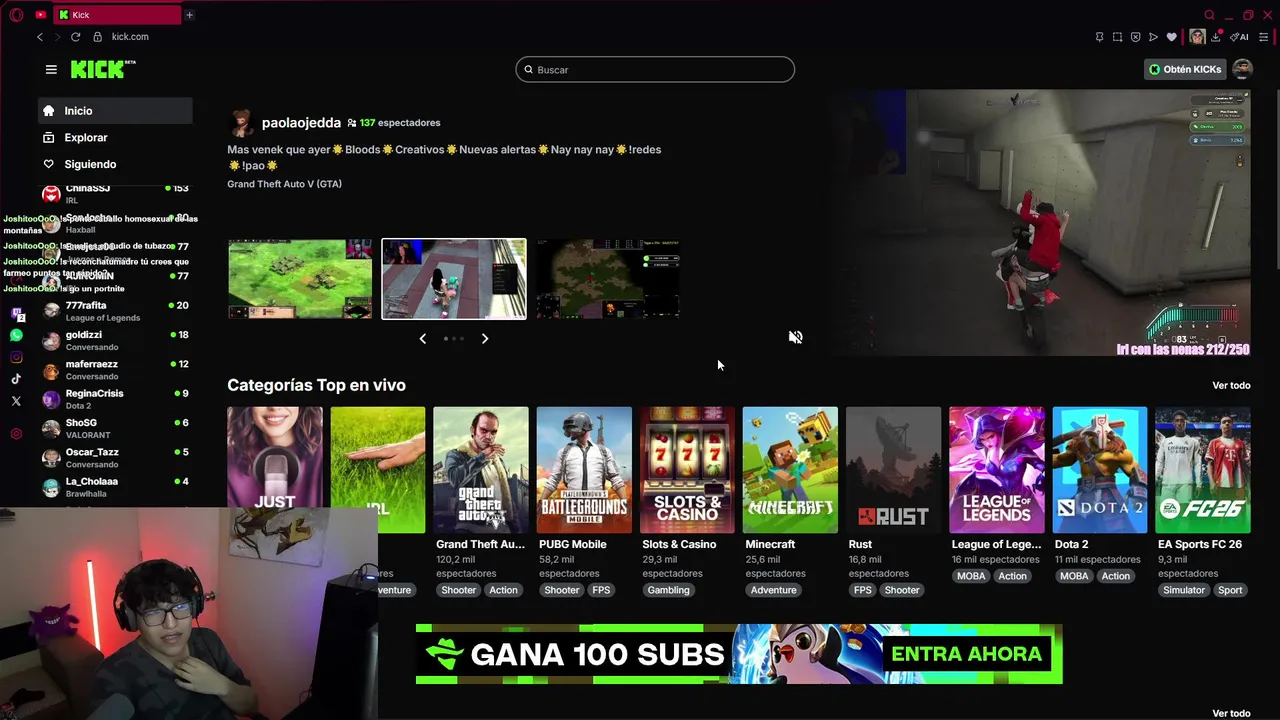The image size is (1280, 720).
Task: Open Opera easy setup sliders icon
Action: [x=1264, y=37]
